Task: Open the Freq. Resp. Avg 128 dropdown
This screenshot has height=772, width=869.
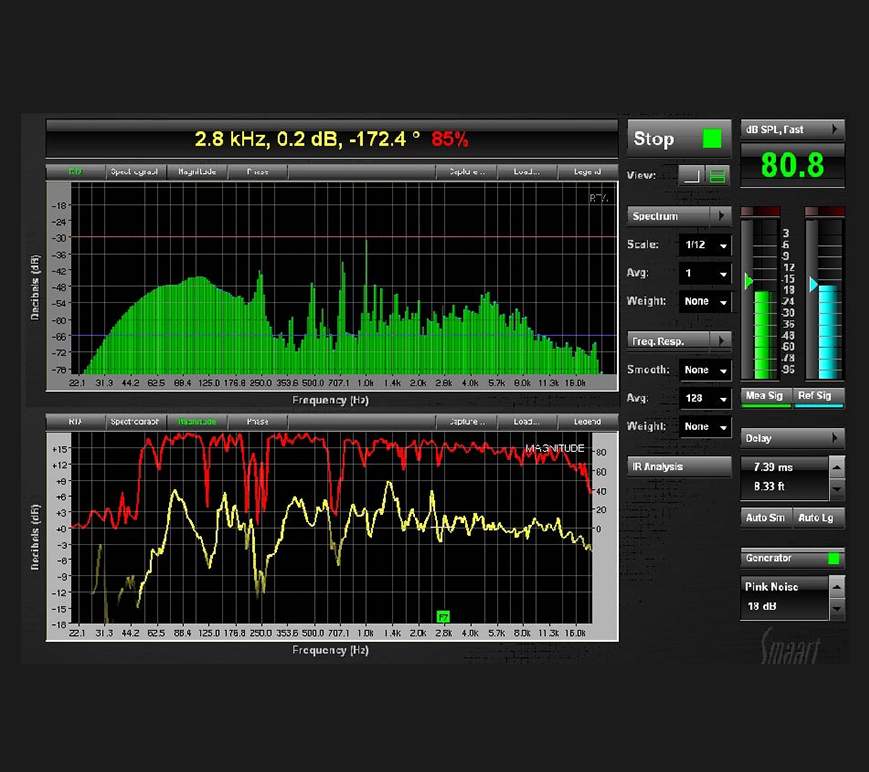Action: click(705, 398)
